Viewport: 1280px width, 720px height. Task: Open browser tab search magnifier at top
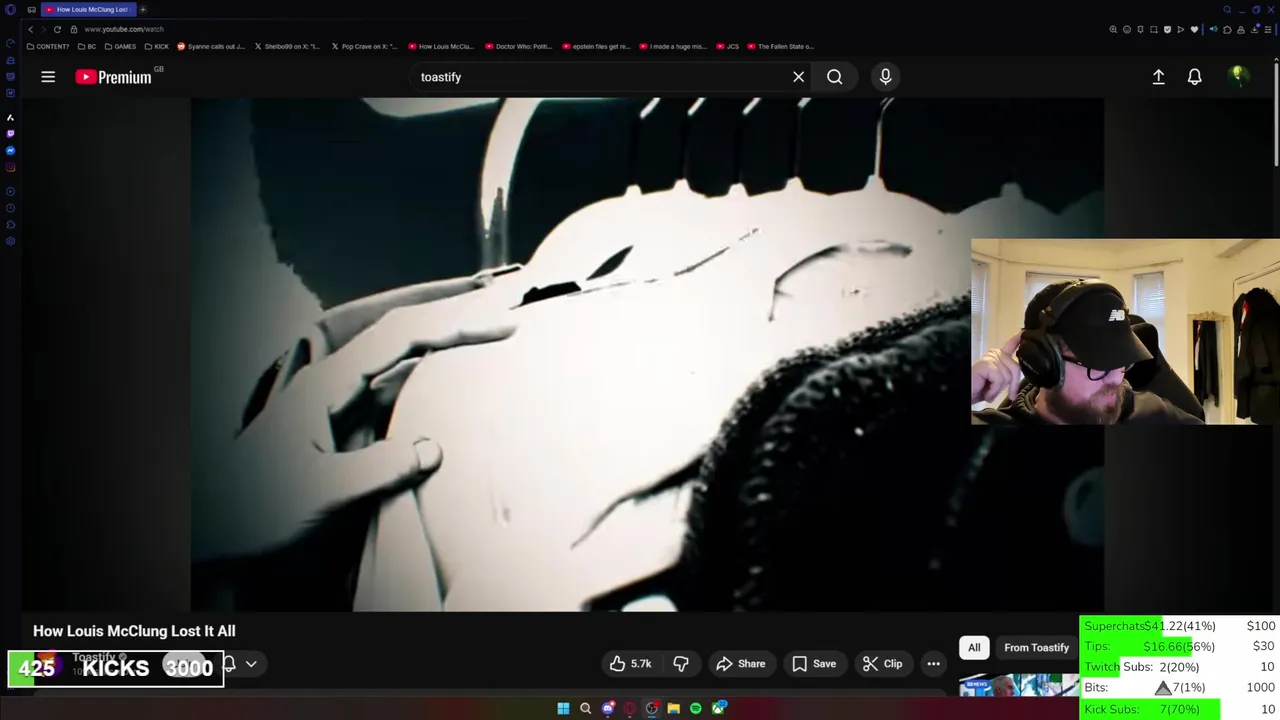click(1227, 10)
